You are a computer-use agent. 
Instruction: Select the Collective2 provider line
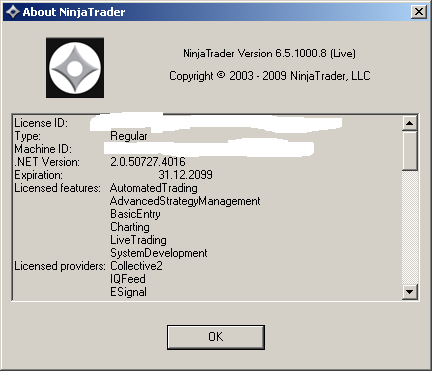(136, 266)
